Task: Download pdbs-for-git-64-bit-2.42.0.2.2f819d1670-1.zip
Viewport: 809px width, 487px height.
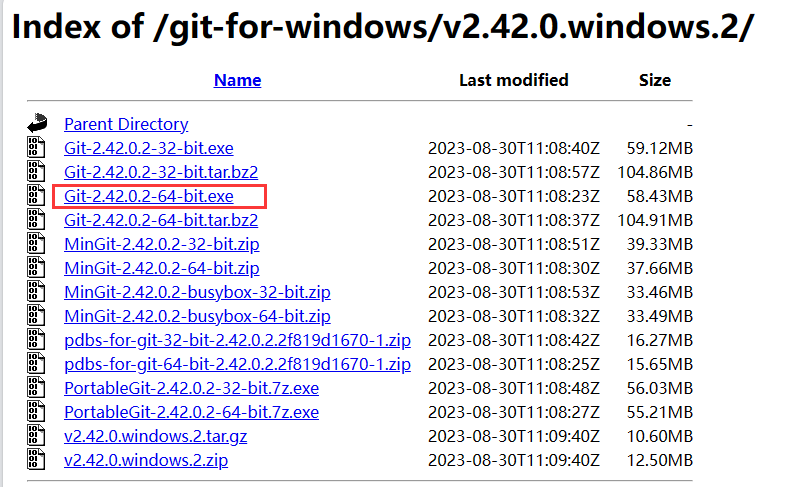Action: click(237, 364)
